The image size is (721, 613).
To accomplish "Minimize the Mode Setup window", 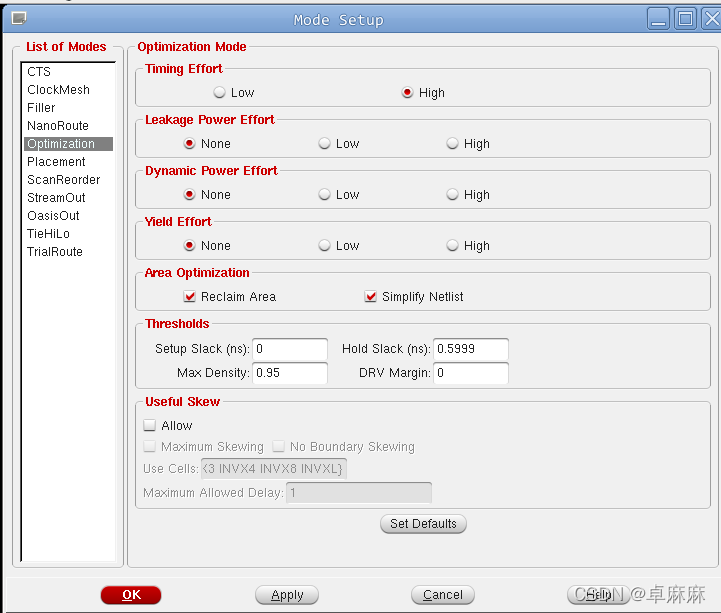I will click(658, 19).
